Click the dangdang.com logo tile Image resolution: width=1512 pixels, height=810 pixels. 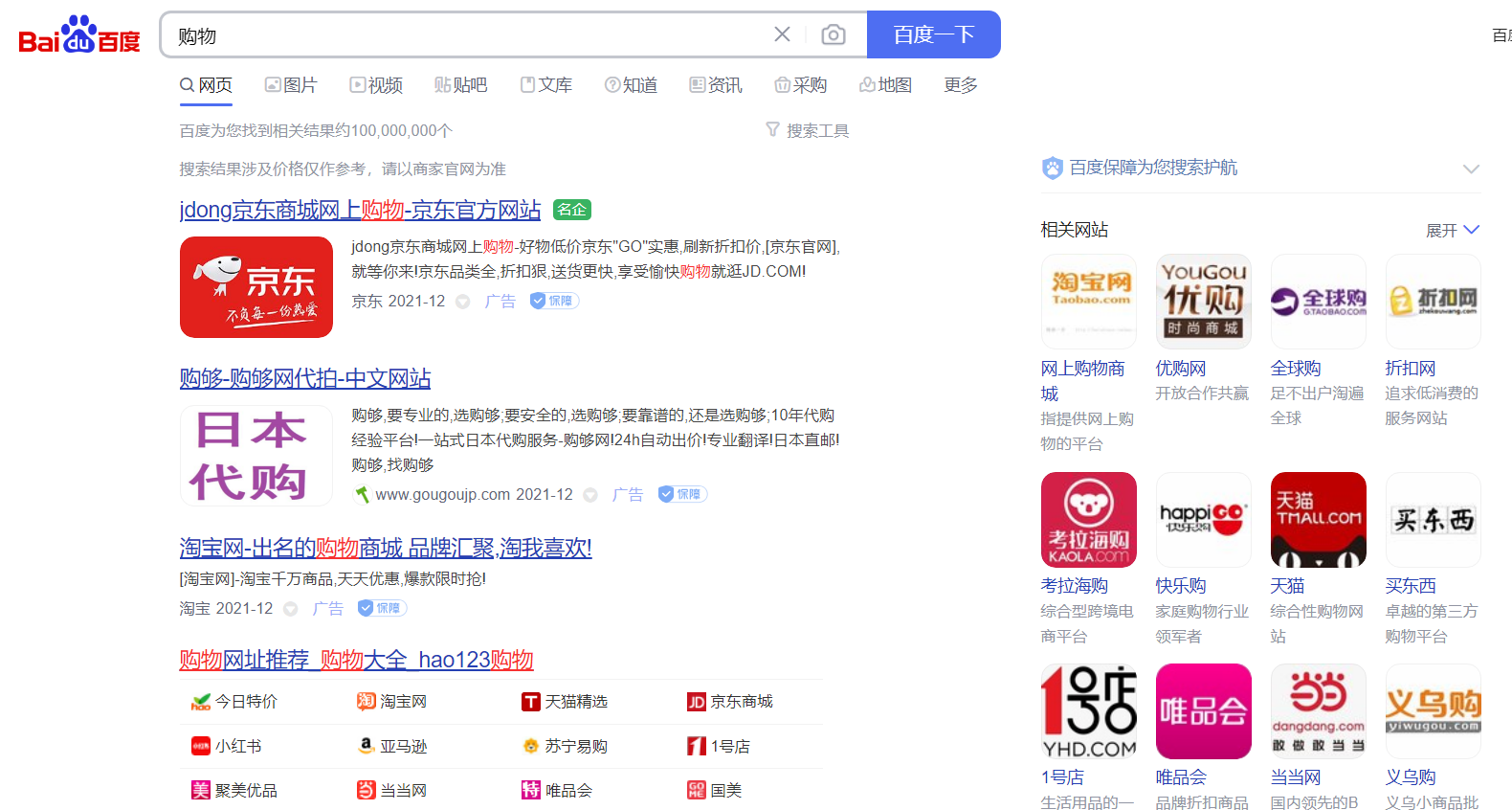[1319, 711]
